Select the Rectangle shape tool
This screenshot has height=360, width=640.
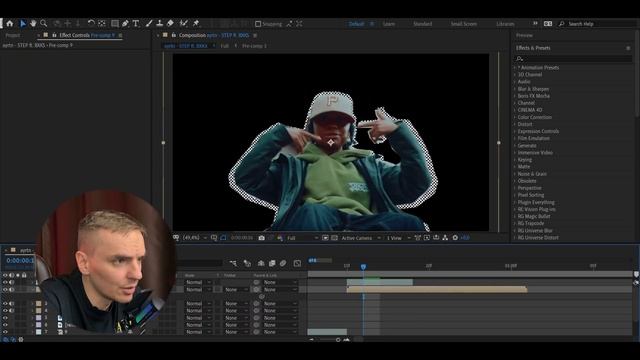[115, 24]
